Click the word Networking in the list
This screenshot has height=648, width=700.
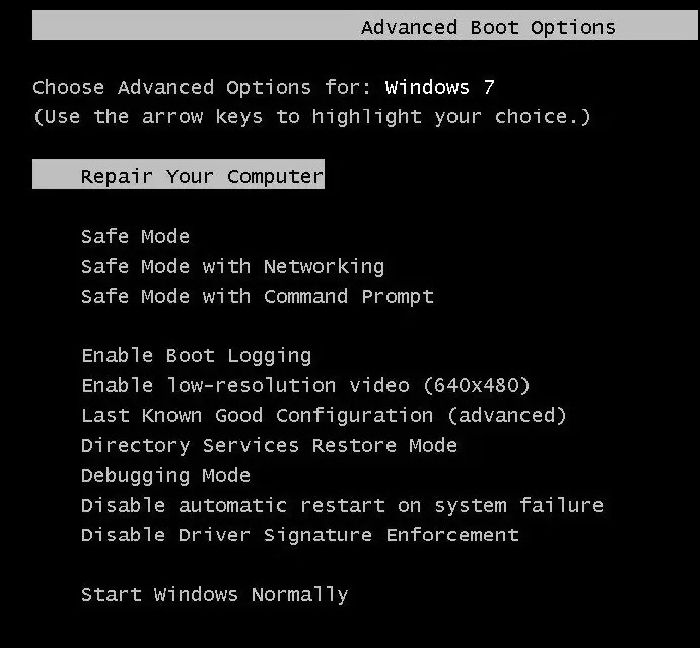click(324, 267)
